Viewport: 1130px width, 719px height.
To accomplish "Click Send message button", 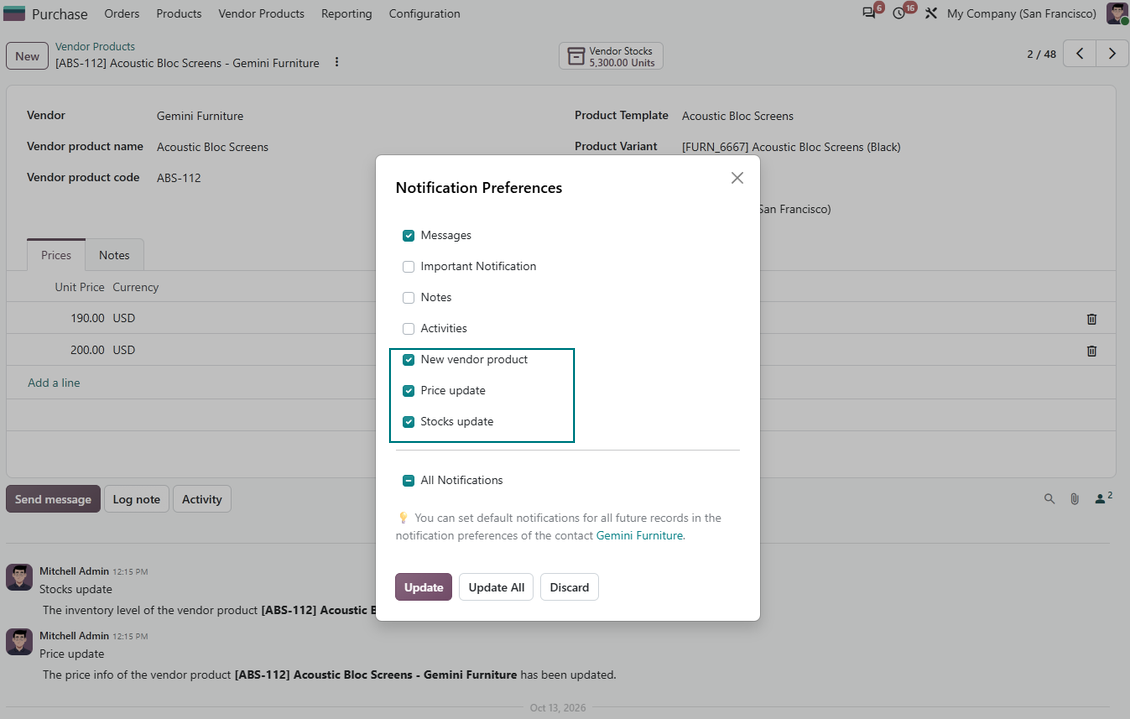I will tap(53, 499).
